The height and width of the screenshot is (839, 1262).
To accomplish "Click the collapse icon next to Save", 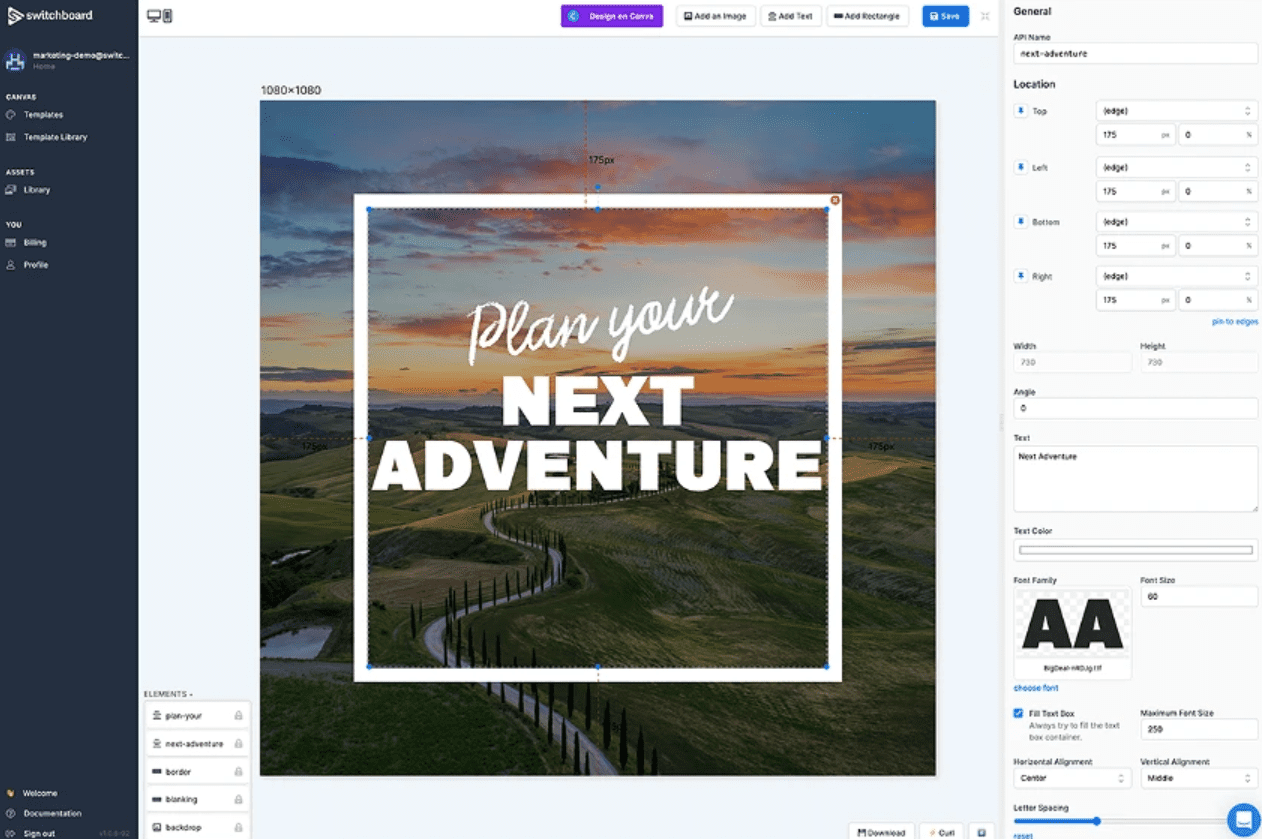I will (985, 16).
